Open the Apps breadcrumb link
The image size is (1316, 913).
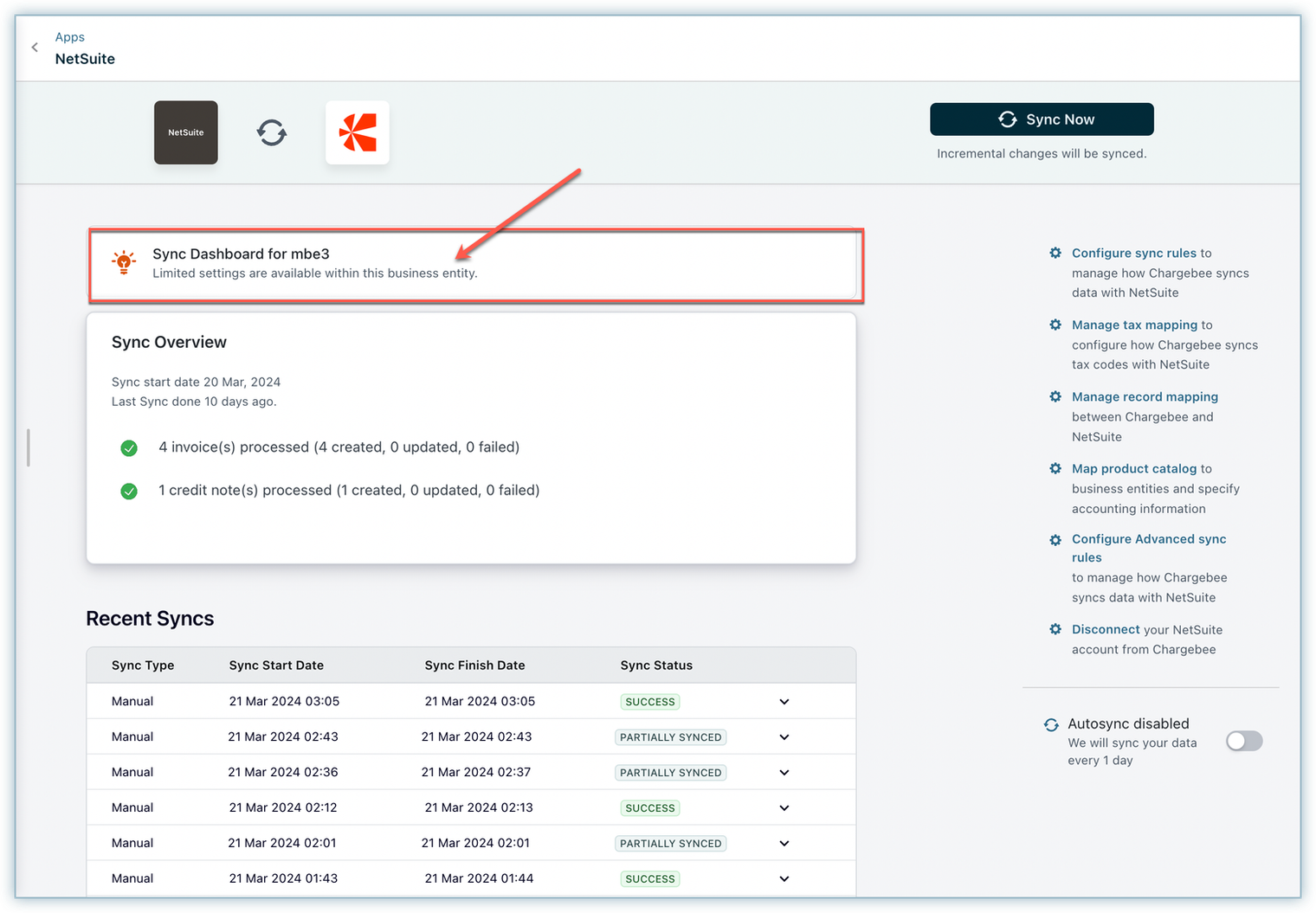pyautogui.click(x=69, y=37)
